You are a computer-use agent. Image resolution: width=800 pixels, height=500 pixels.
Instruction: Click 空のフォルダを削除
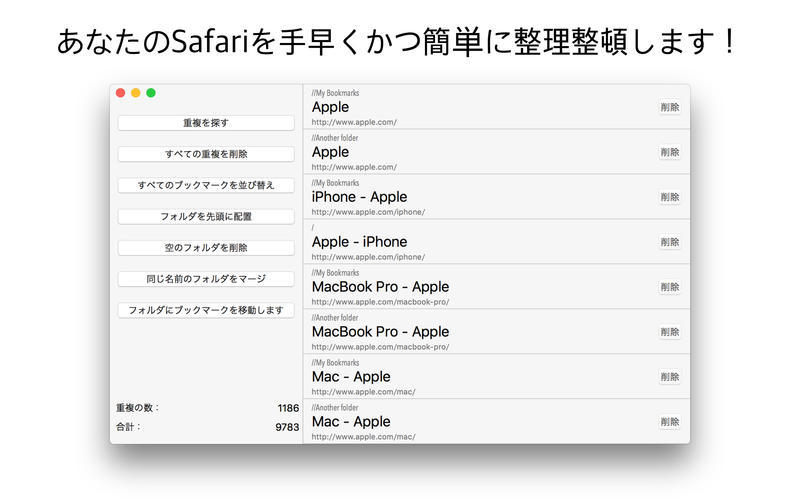206,247
